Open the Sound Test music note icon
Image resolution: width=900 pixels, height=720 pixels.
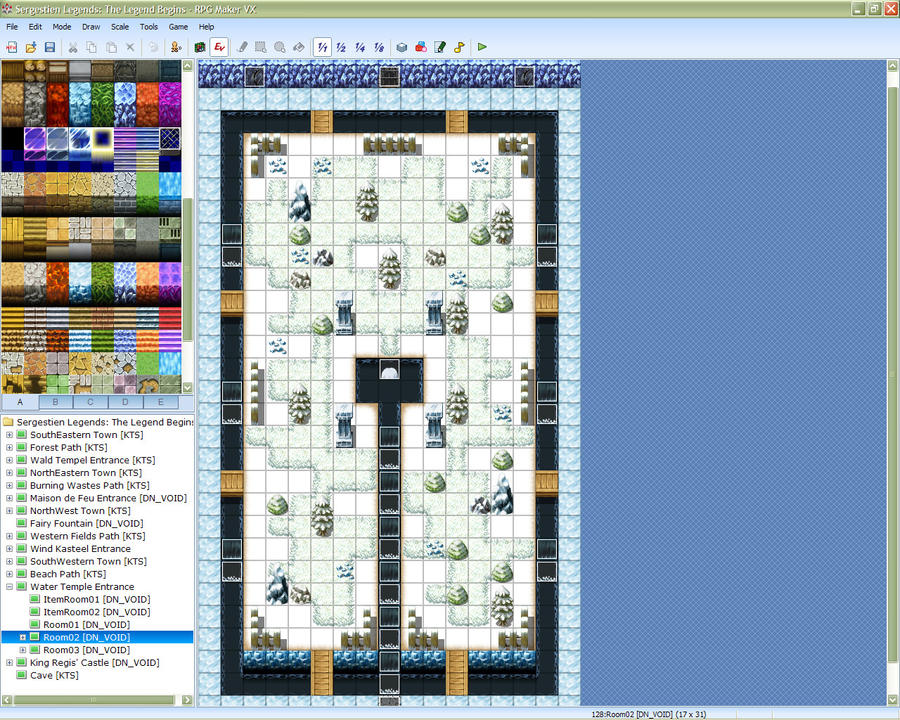[459, 47]
